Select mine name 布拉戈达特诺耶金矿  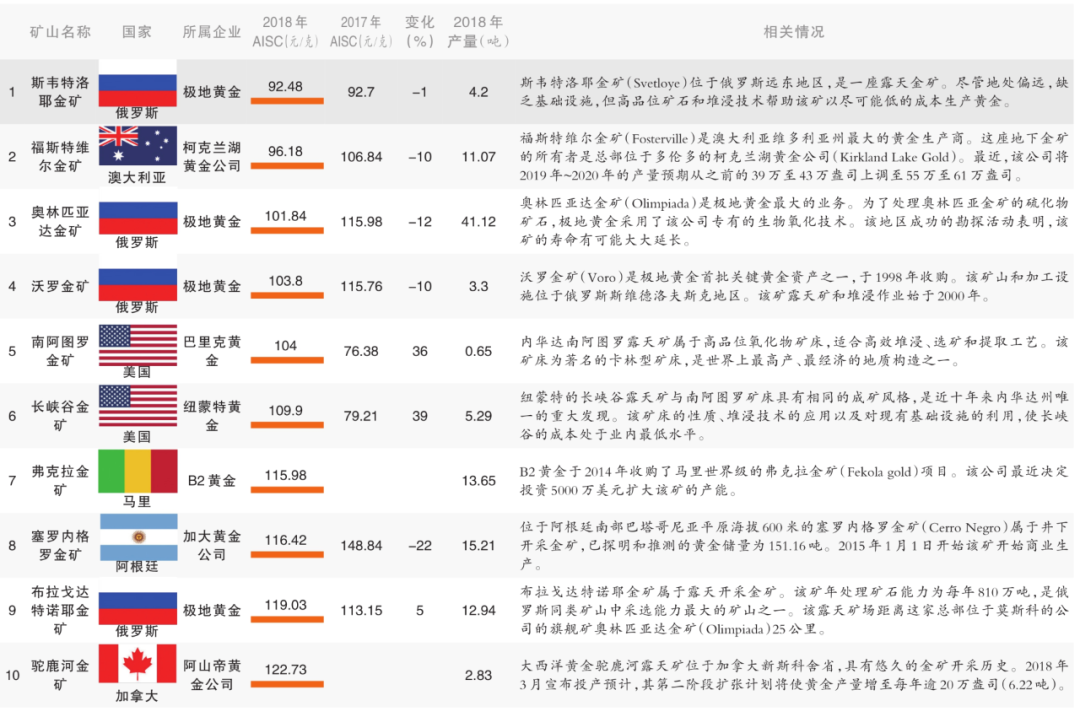click(60, 610)
